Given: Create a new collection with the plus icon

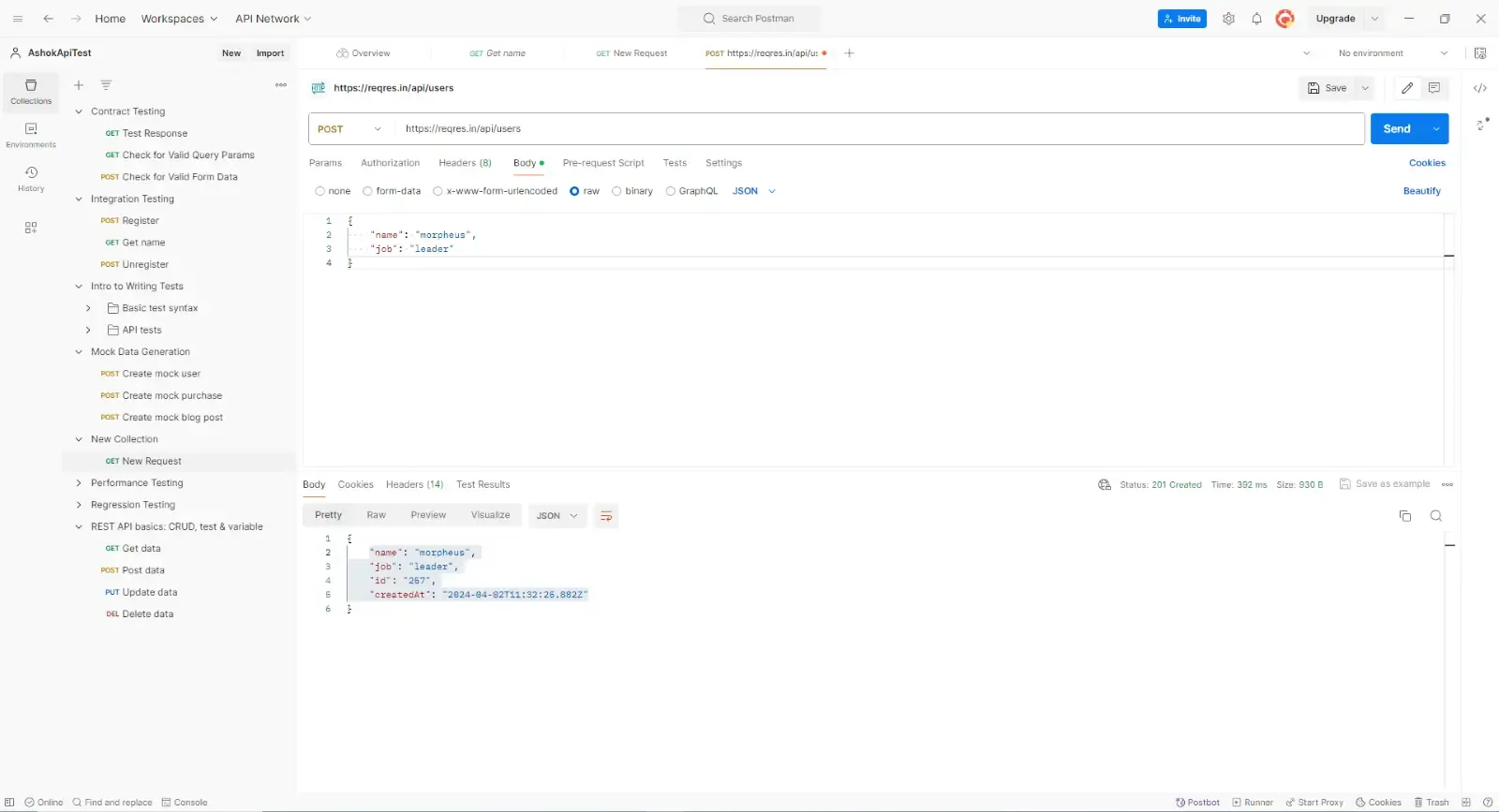Looking at the screenshot, I should click(79, 85).
